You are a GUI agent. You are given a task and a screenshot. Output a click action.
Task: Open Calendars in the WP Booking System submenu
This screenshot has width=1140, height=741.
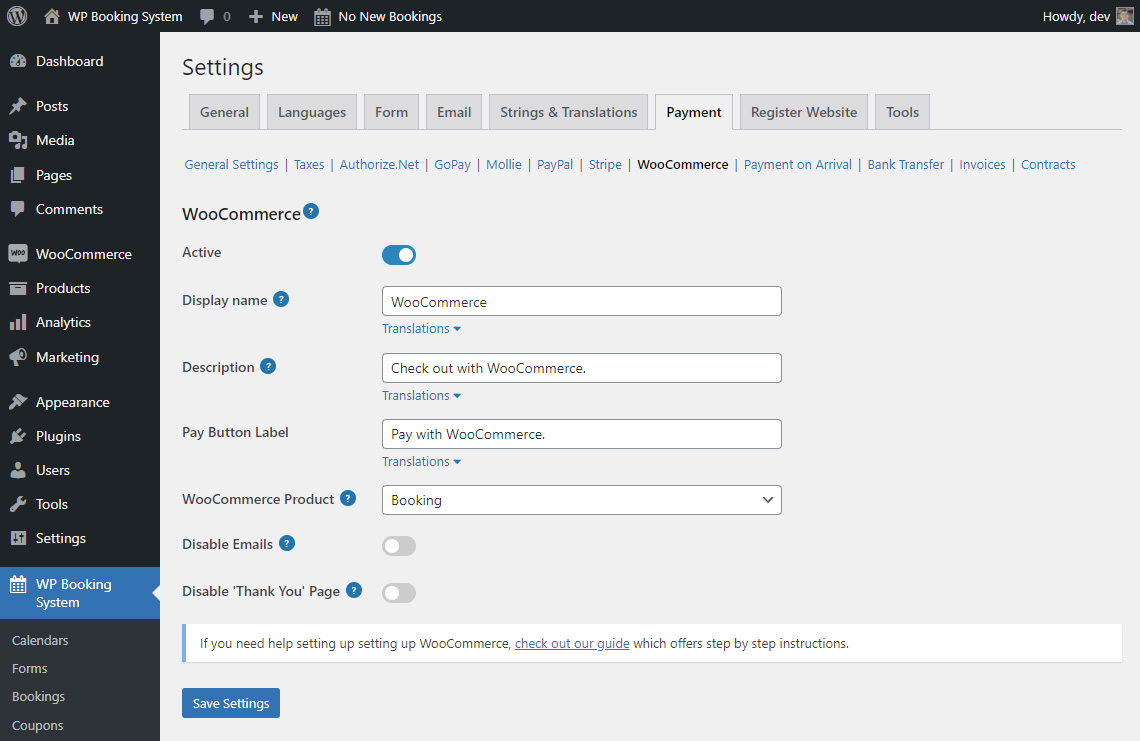coord(40,640)
